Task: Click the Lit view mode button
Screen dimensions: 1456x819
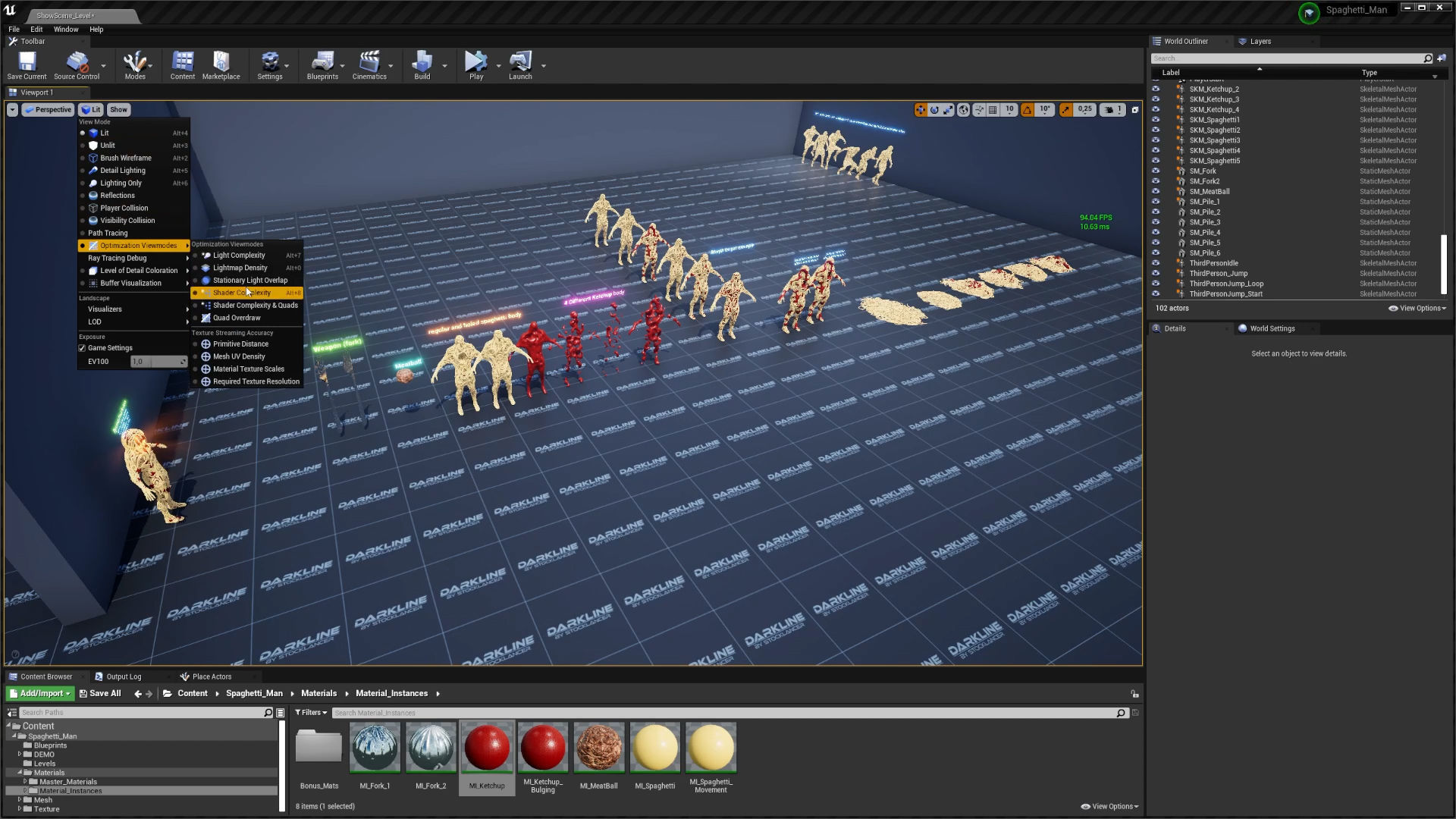Action: [x=91, y=110]
